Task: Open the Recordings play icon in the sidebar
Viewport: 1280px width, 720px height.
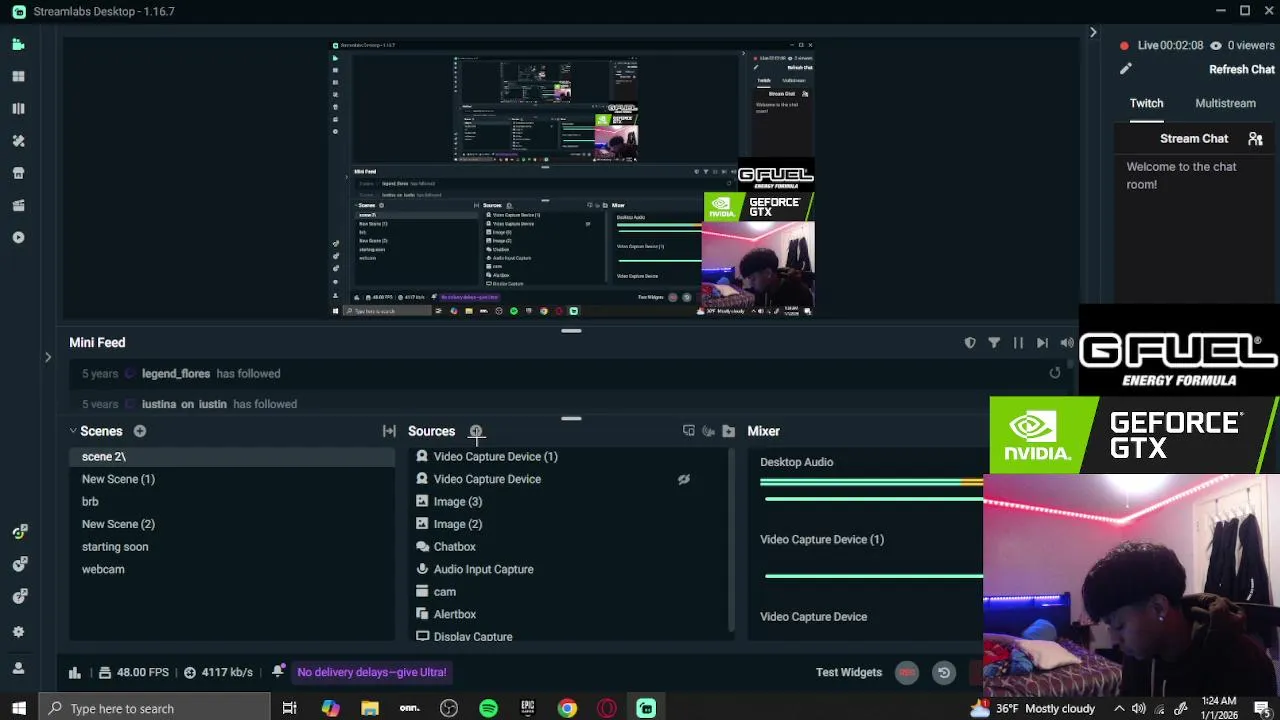Action: pos(18,237)
